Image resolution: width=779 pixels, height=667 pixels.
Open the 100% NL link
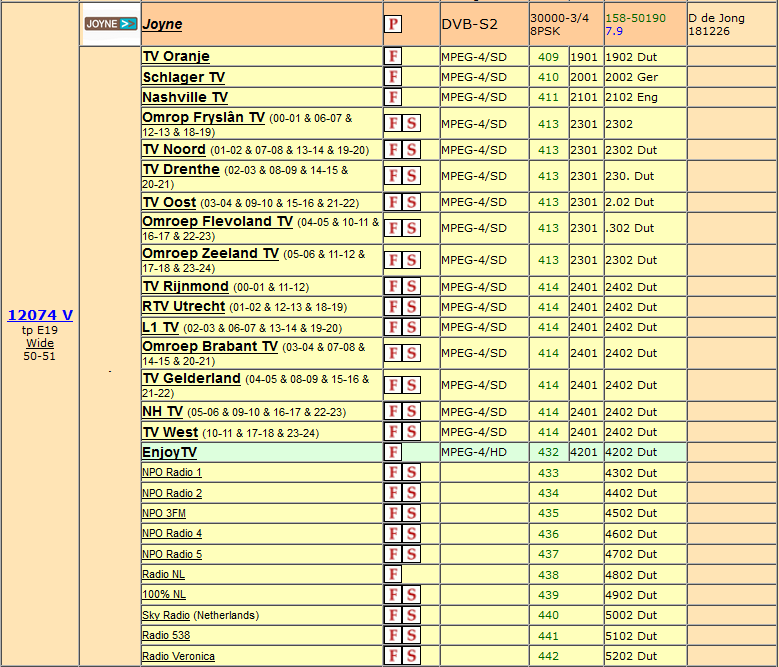(164, 594)
